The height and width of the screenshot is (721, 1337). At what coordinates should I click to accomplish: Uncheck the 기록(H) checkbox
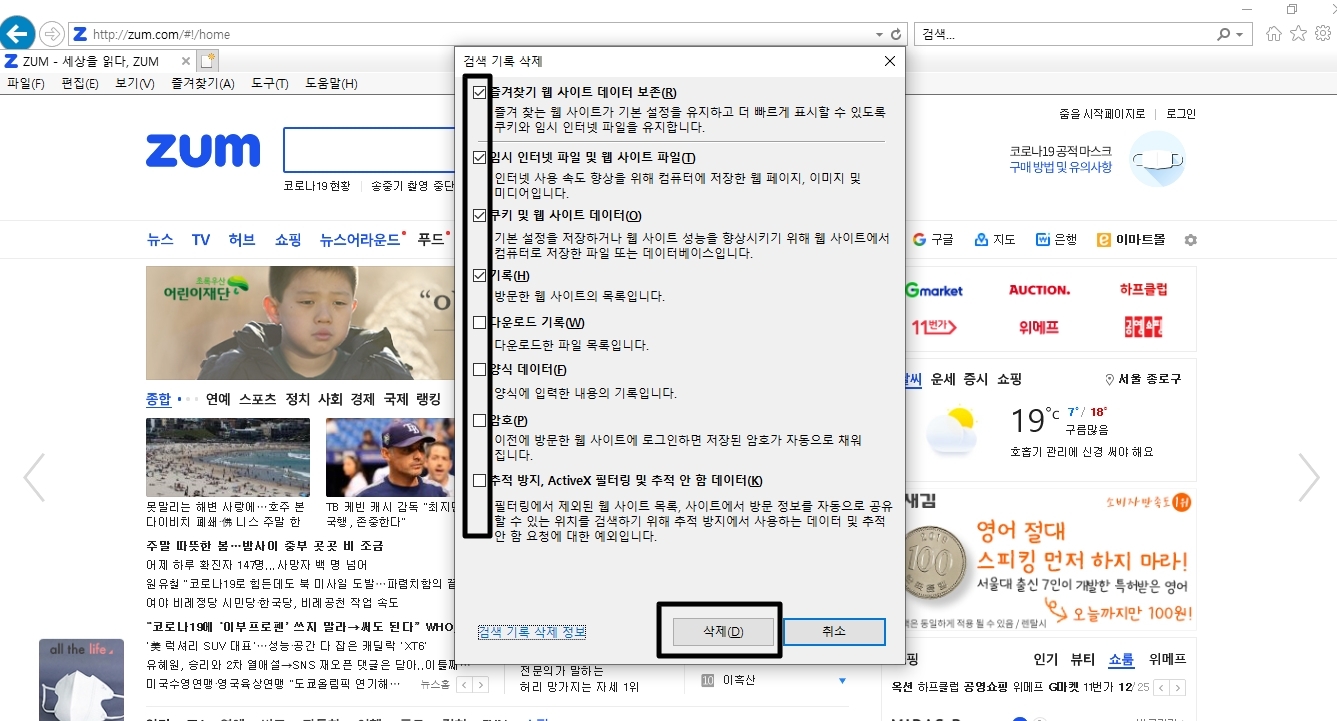[480, 275]
